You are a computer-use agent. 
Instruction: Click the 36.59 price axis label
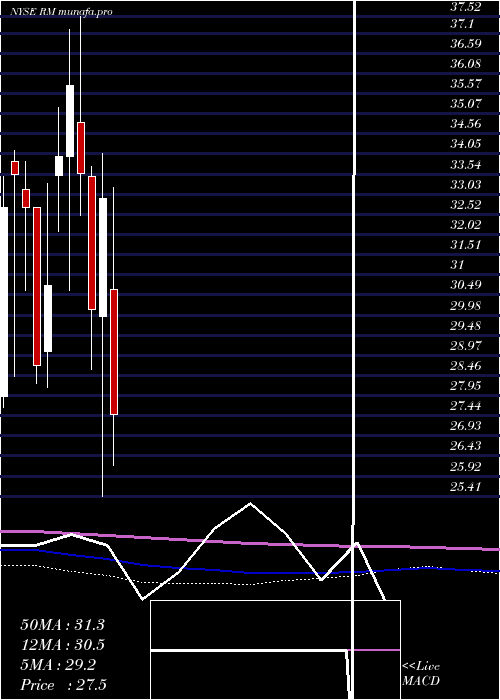click(x=466, y=44)
